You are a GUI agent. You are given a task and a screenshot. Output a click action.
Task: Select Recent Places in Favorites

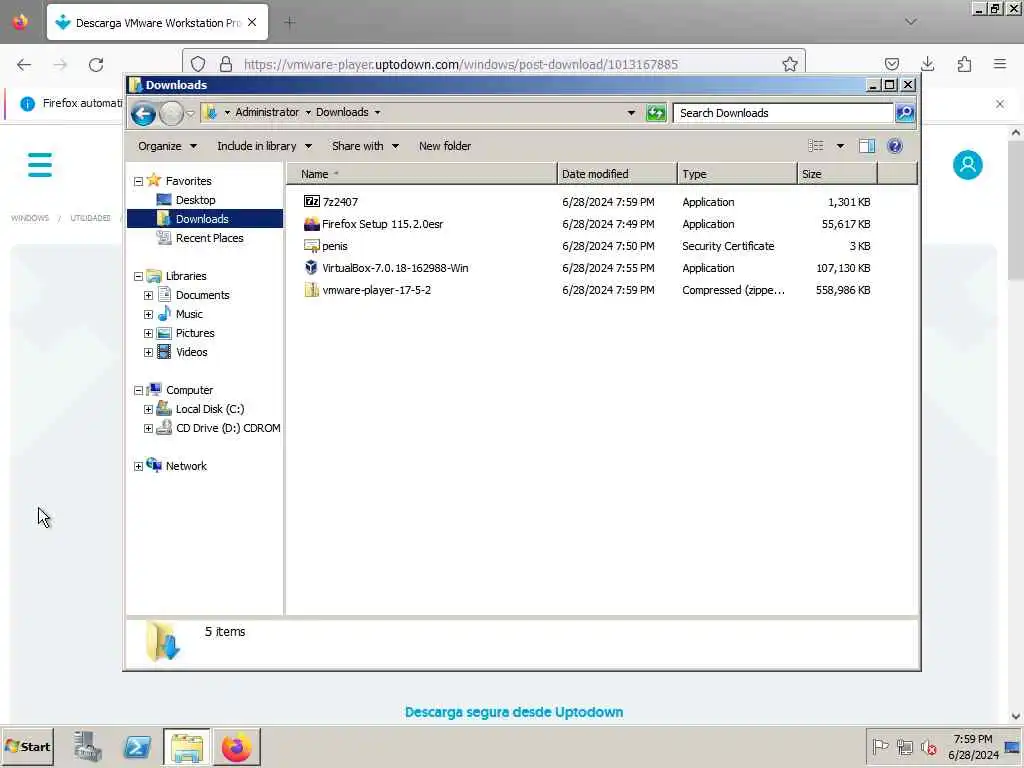(x=209, y=238)
